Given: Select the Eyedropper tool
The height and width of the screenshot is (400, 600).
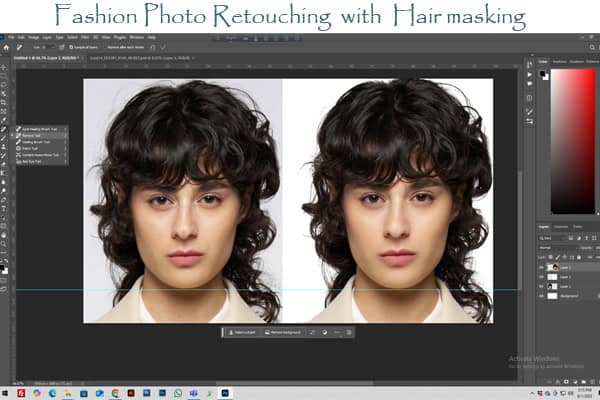Looking at the screenshot, I should [4, 120].
